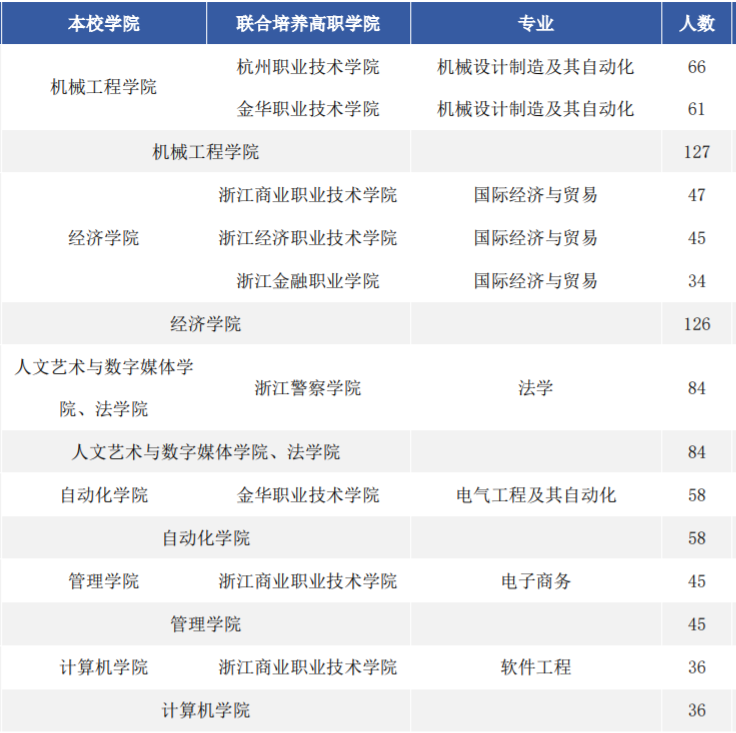Click 84 in the 浙江警察学院 row

pos(697,388)
